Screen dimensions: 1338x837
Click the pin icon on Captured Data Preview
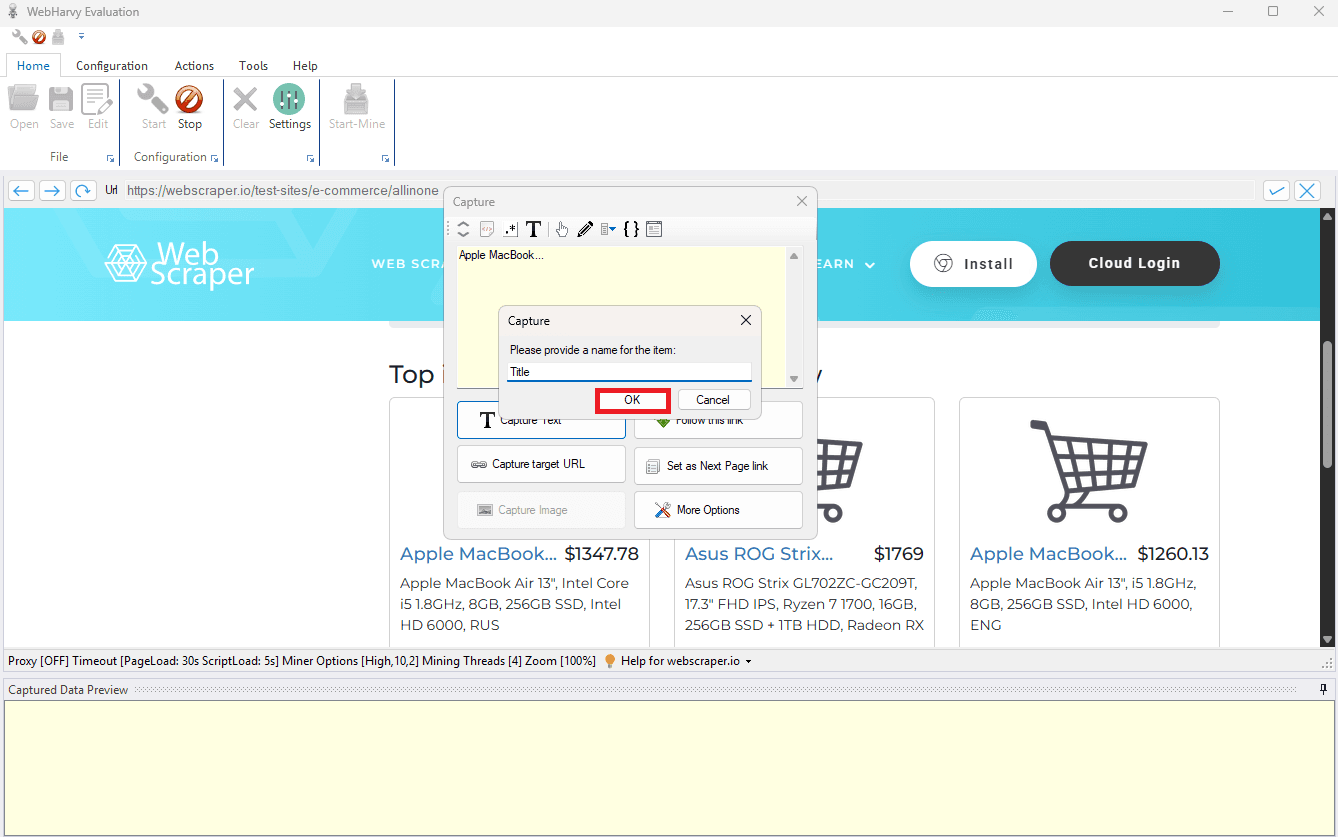pos(1323,689)
